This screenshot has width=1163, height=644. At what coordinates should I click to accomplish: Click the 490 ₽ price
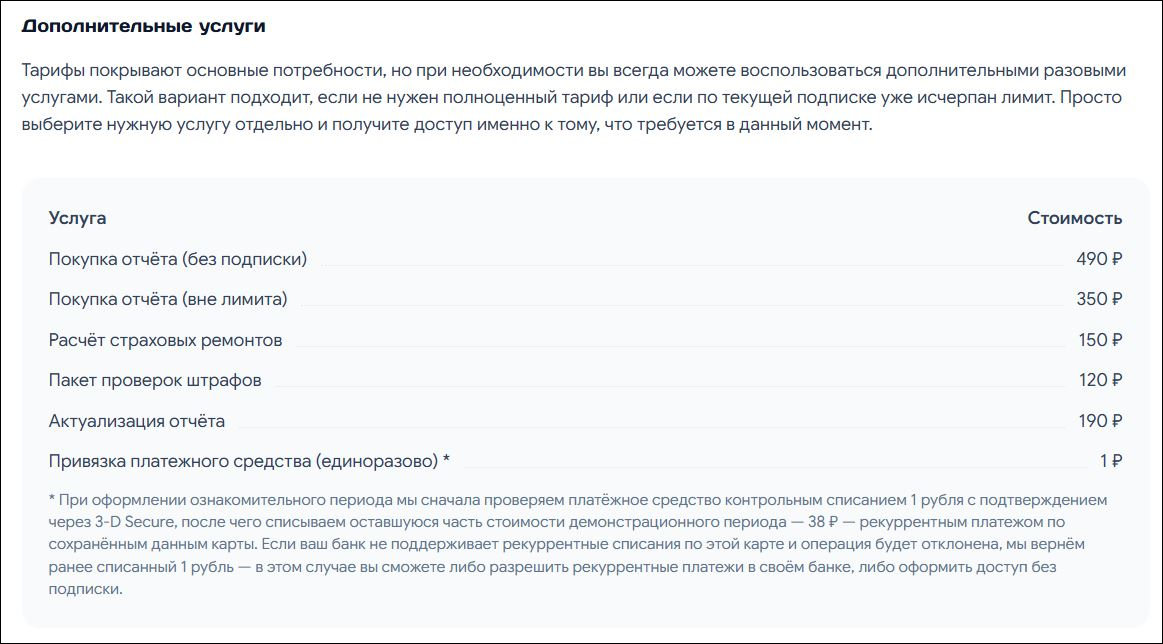(x=1098, y=259)
